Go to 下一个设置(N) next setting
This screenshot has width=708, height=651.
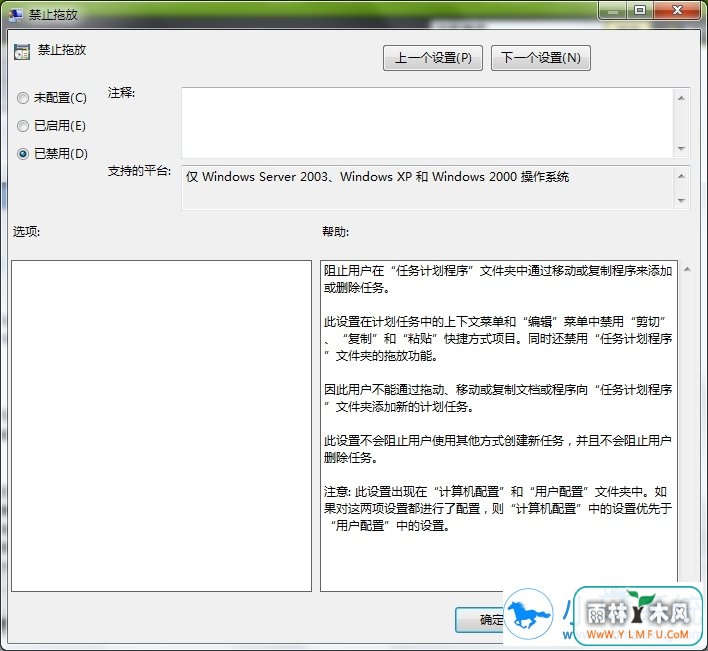pos(540,58)
